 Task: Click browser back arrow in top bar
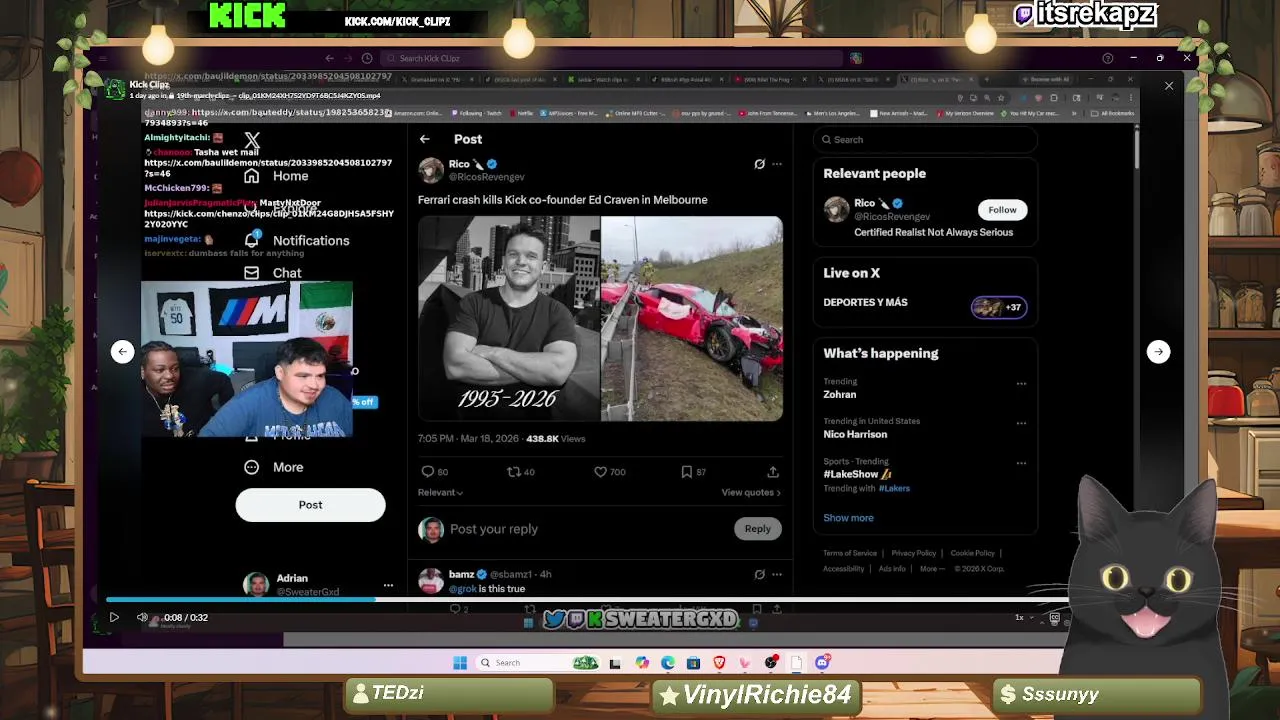point(329,58)
